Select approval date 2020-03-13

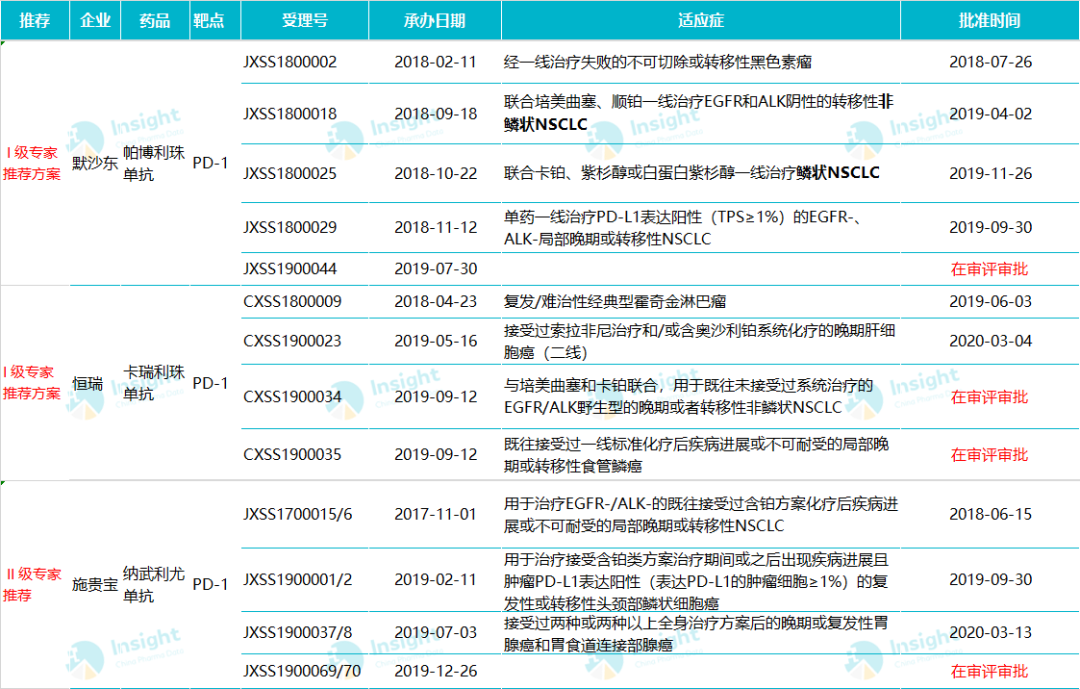990,633
